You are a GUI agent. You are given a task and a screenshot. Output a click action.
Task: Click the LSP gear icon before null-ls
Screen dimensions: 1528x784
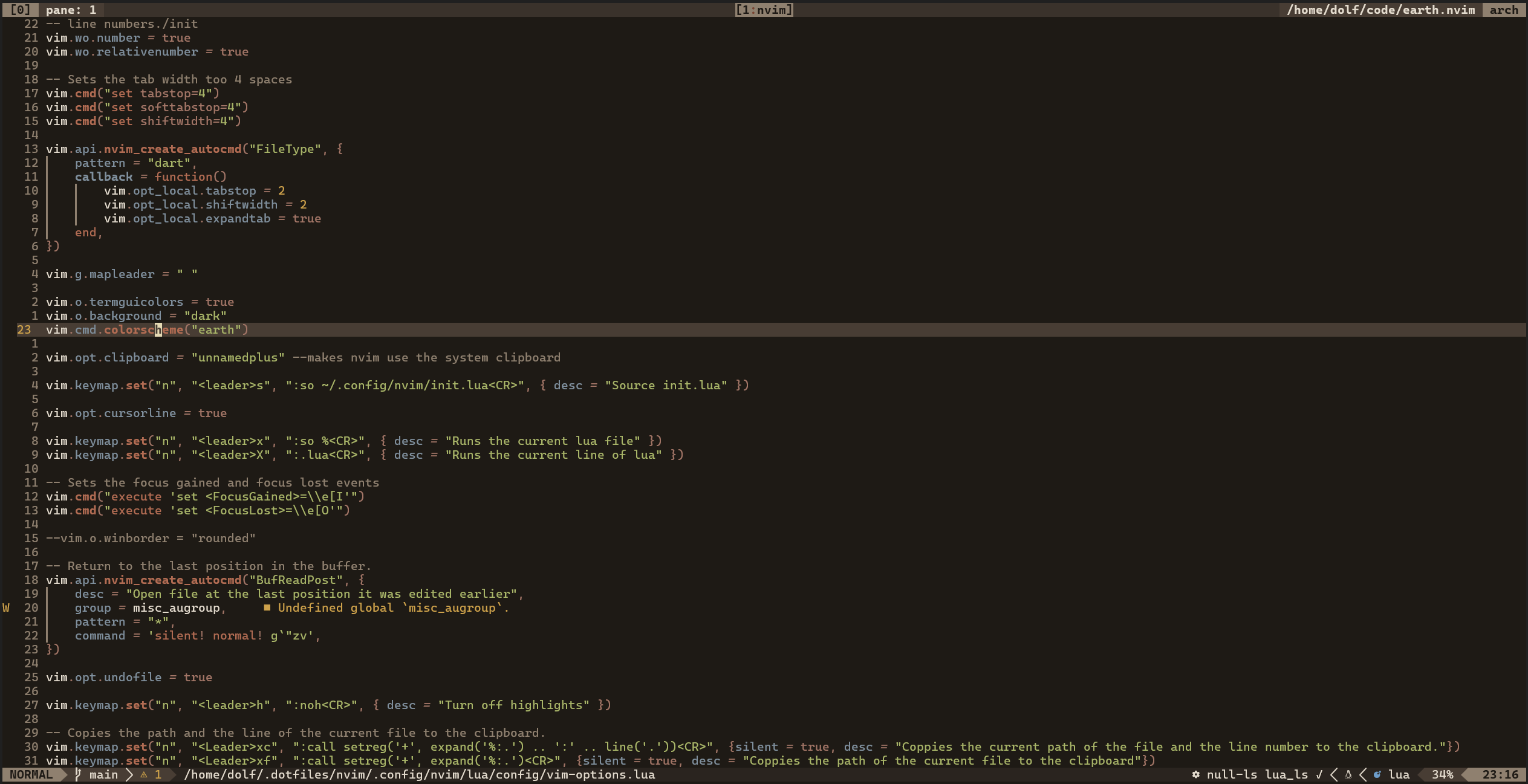coord(1195,774)
